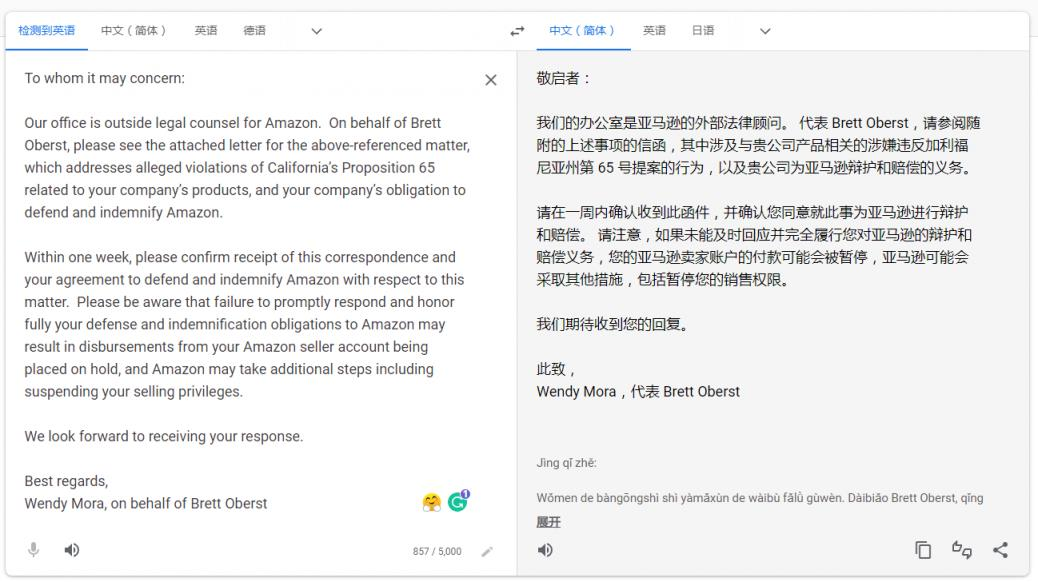The height and width of the screenshot is (582, 1038).
Task: Copy the translation to clipboard
Action: 923,550
